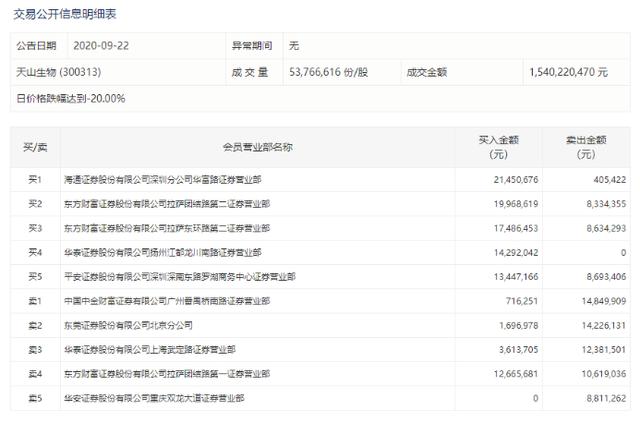The image size is (640, 422).
Task: Click 中国中金财富证券 广州番禺桥南路营业部
Action: pos(167,301)
